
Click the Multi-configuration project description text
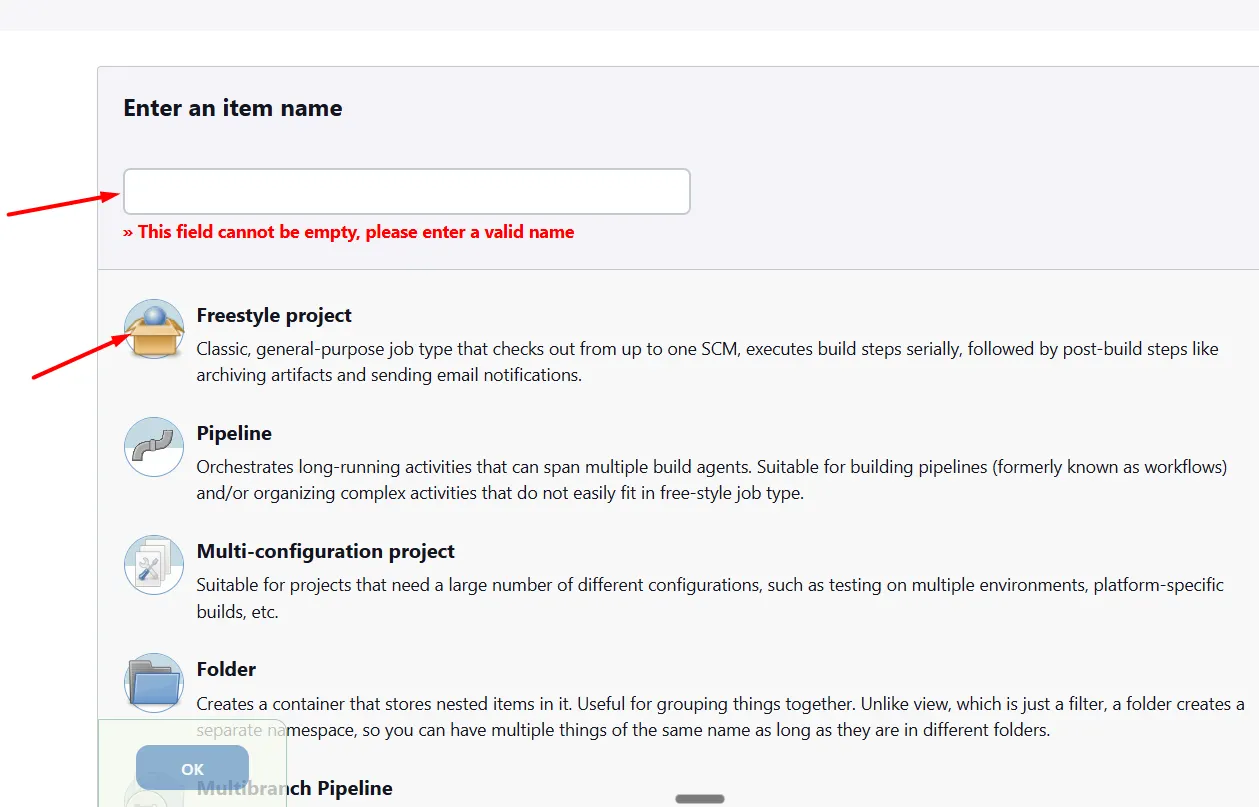coord(710,598)
